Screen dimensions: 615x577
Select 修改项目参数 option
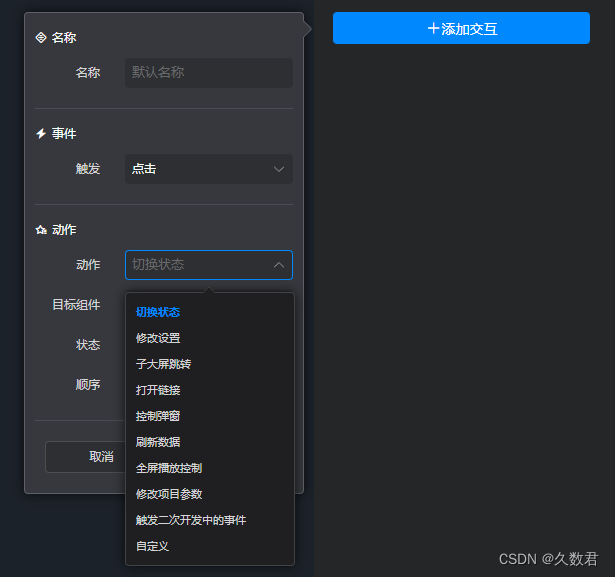(169, 494)
